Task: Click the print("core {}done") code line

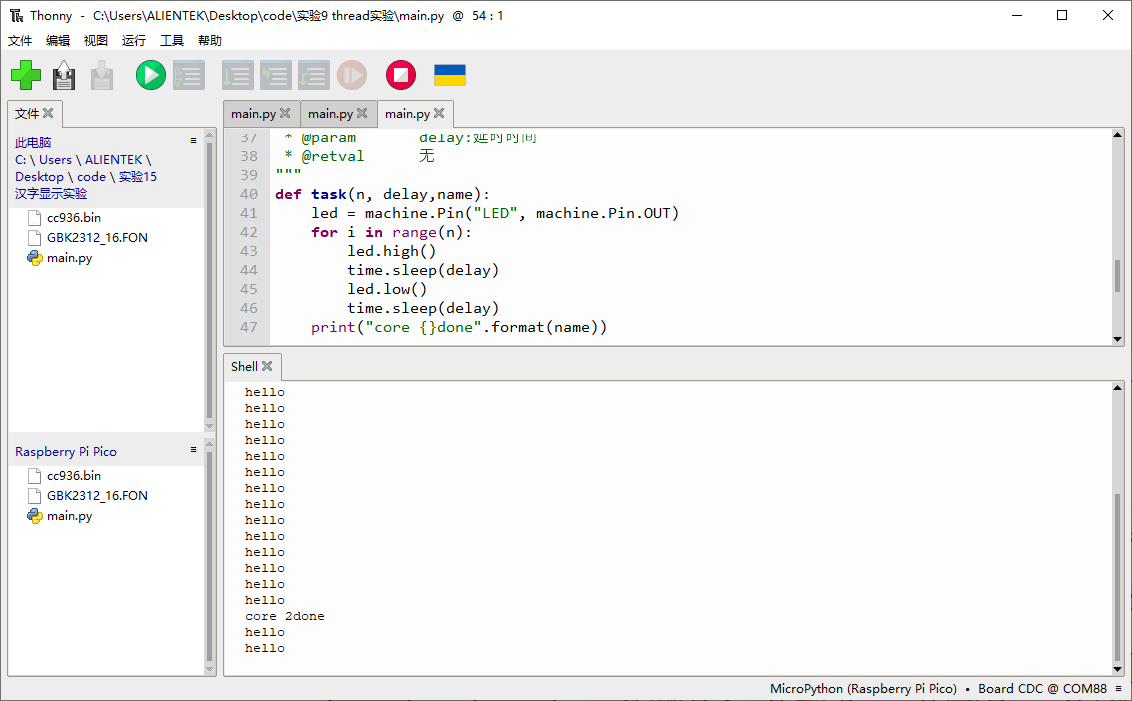Action: click(458, 327)
